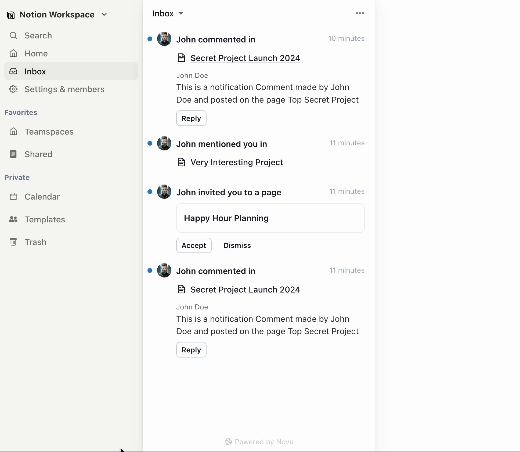Viewport: 520px width, 452px height.
Task: Open Trash via its bin icon
Action: point(13,242)
